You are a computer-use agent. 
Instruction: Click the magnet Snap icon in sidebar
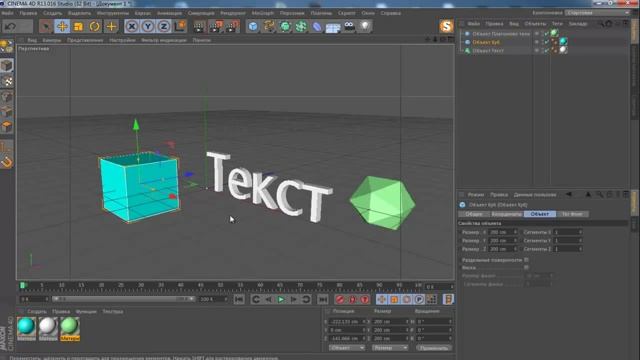coord(7,162)
